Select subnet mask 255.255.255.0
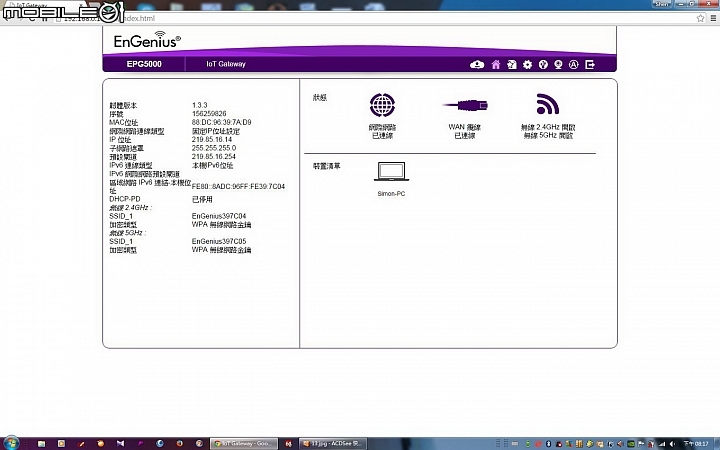Viewport: 720px width, 450px height. click(214, 148)
